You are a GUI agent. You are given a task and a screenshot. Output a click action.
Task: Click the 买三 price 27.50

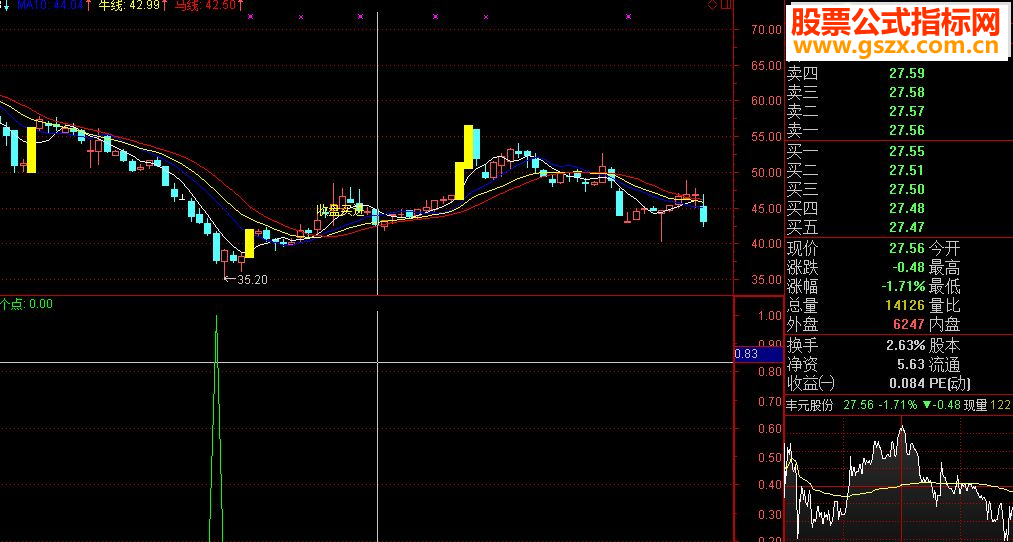point(906,189)
